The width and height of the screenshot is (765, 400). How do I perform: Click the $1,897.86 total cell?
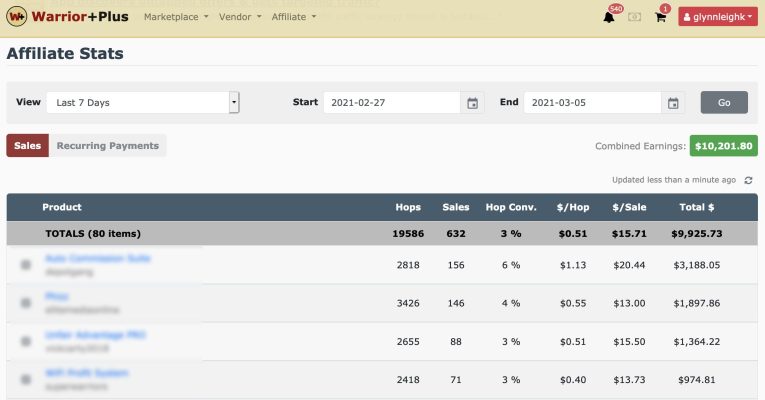(697, 303)
